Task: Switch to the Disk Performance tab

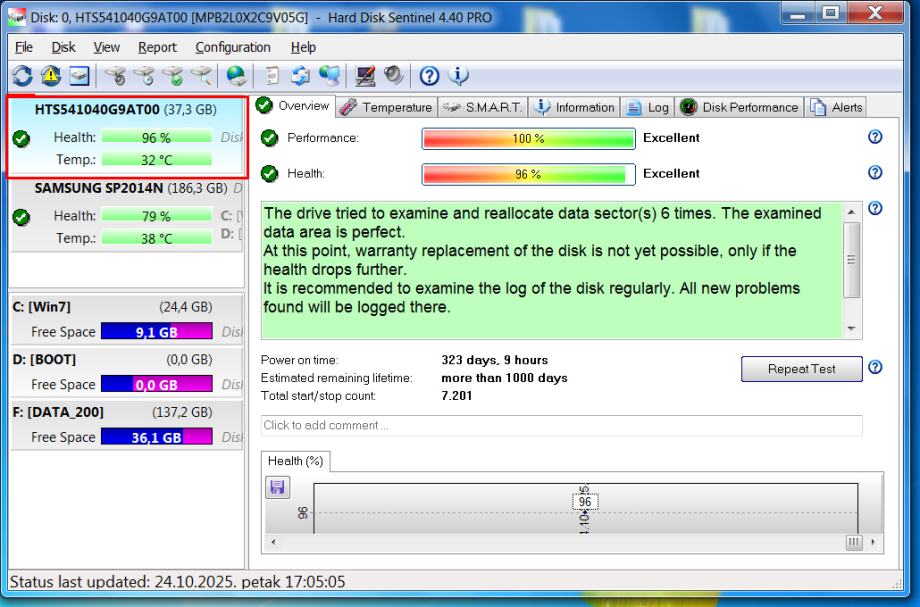Action: (739, 107)
